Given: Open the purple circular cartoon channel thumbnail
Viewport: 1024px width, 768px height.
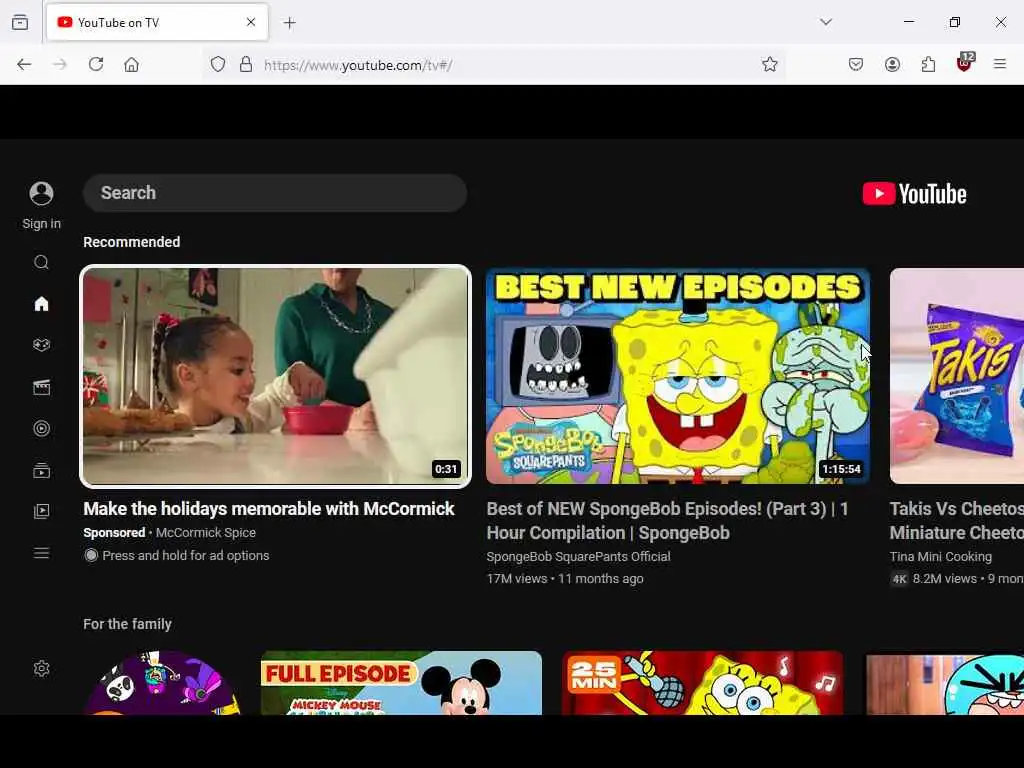Looking at the screenshot, I should click(x=162, y=682).
